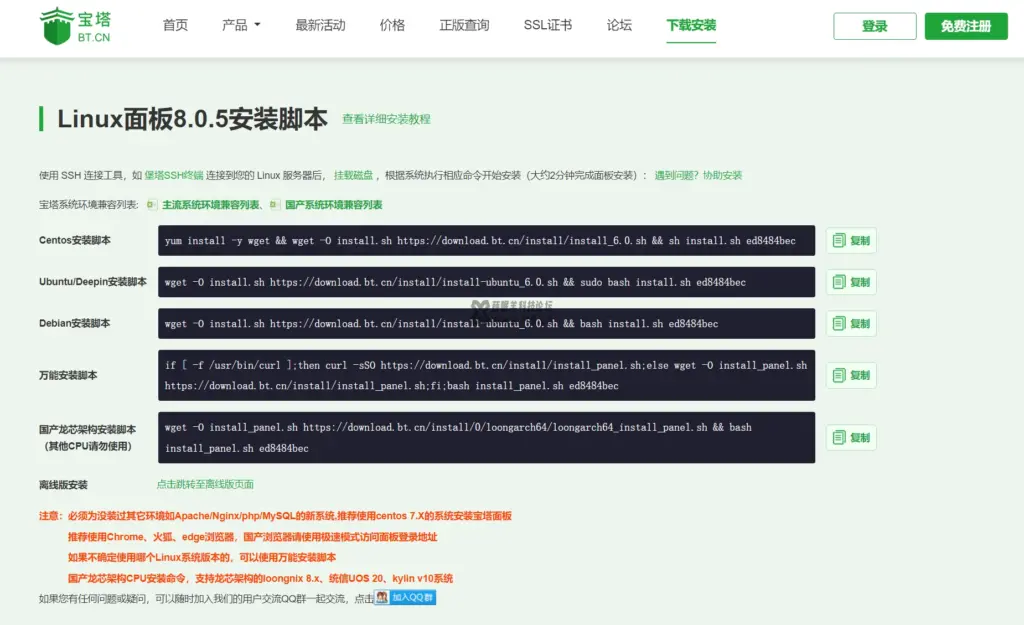Copy the 国产龙芯架构 install script

click(x=851, y=438)
